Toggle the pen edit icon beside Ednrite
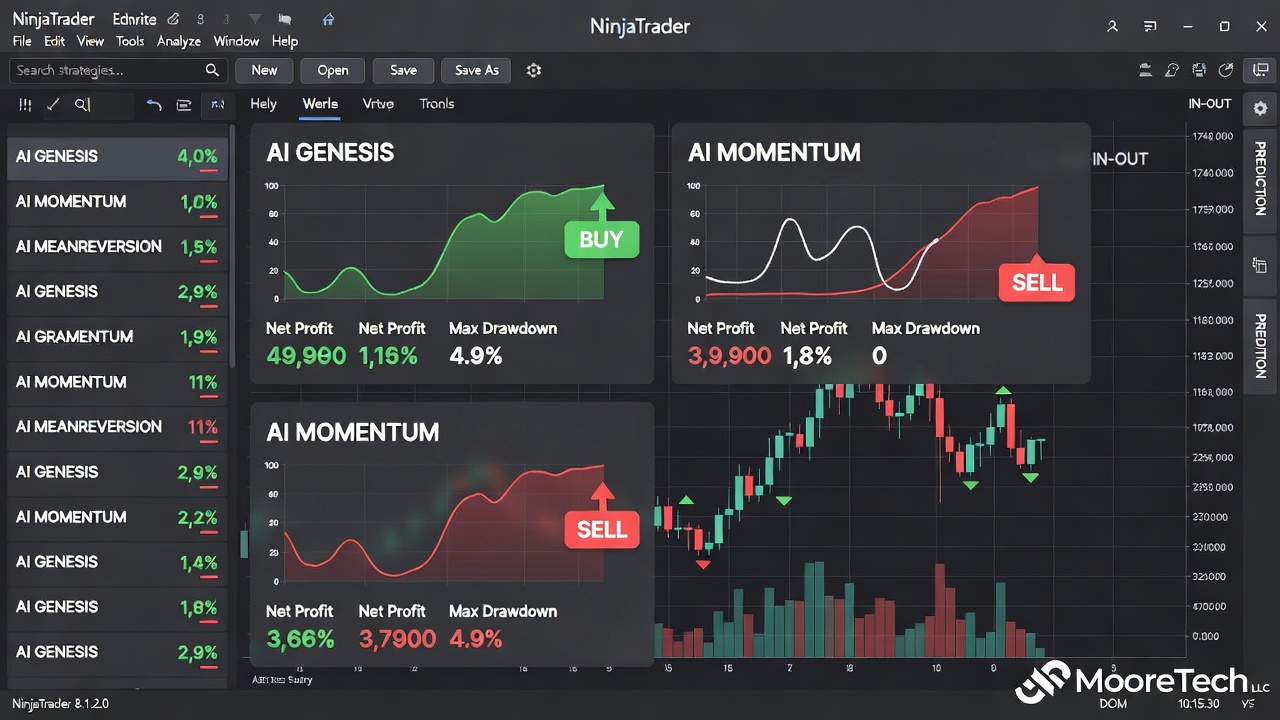Viewport: 1280px width, 720px height. tap(174, 18)
